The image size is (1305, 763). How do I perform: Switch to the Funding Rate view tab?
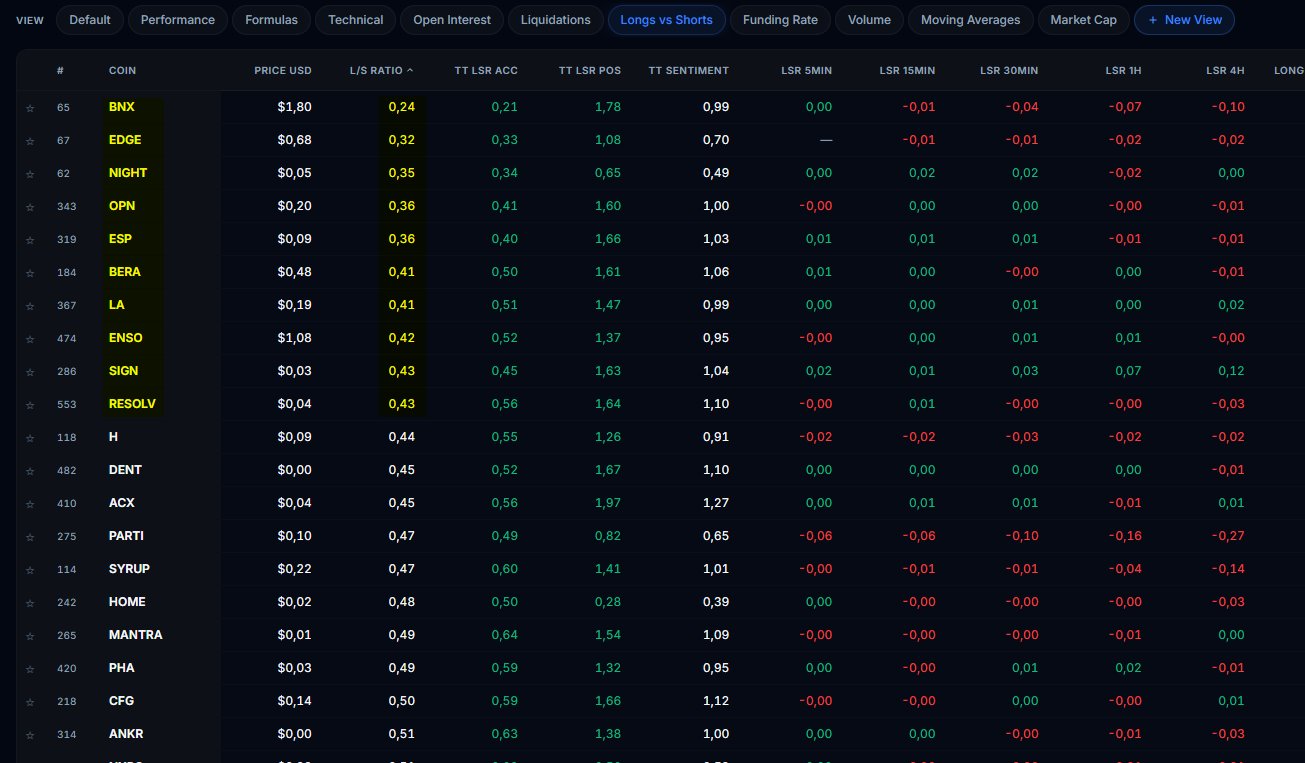780,20
